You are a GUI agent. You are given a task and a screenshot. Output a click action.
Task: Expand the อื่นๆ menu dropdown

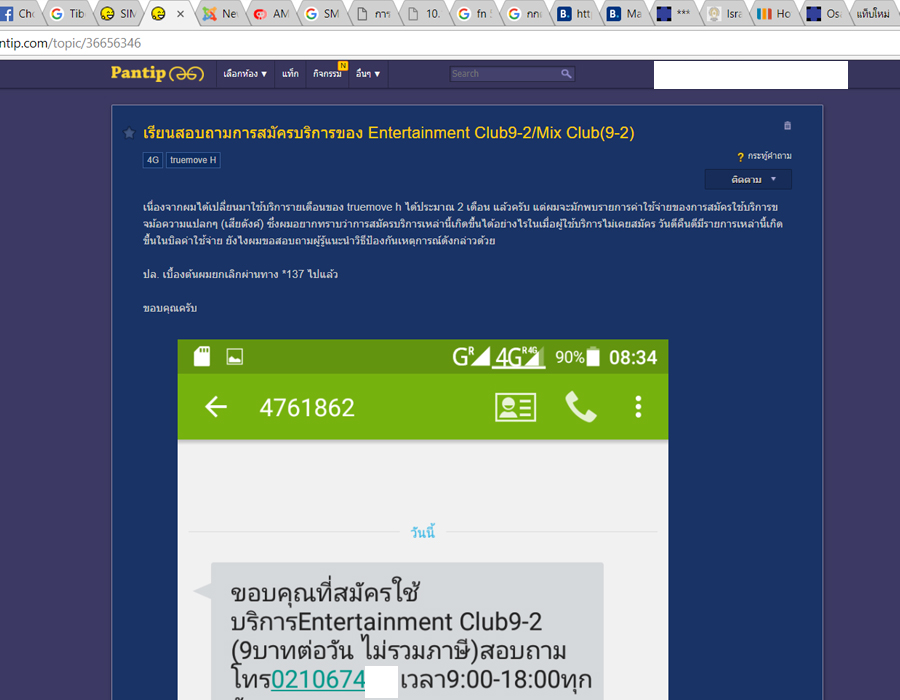pos(368,74)
